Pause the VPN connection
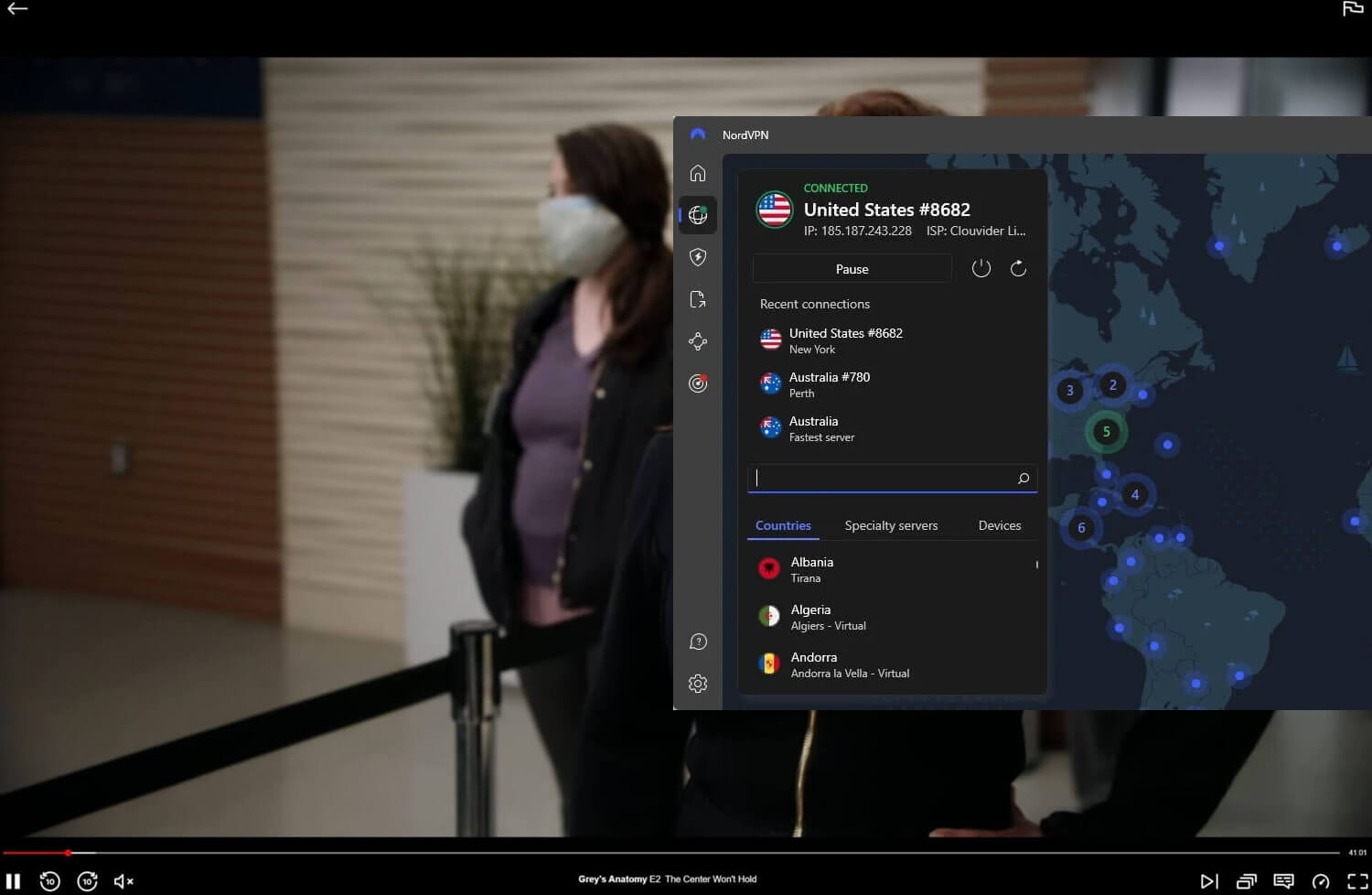Image resolution: width=1372 pixels, height=895 pixels. point(852,269)
